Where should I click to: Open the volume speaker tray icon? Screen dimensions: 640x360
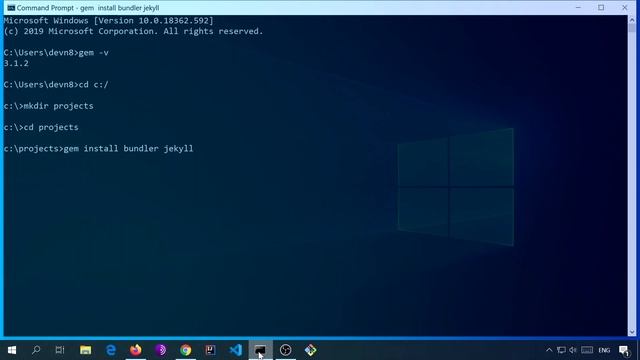coord(573,350)
